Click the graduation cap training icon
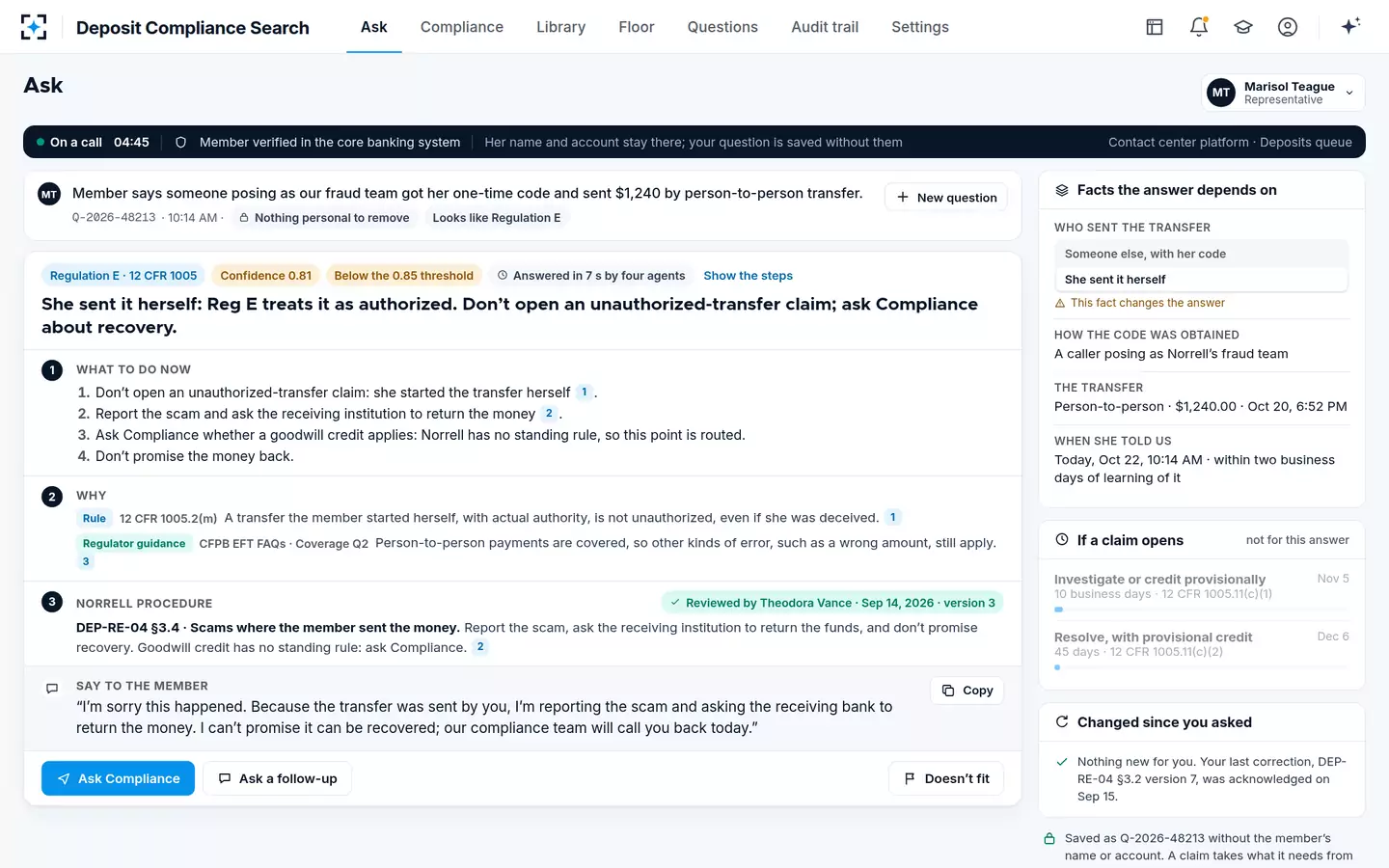The height and width of the screenshot is (868, 1389). click(x=1243, y=27)
